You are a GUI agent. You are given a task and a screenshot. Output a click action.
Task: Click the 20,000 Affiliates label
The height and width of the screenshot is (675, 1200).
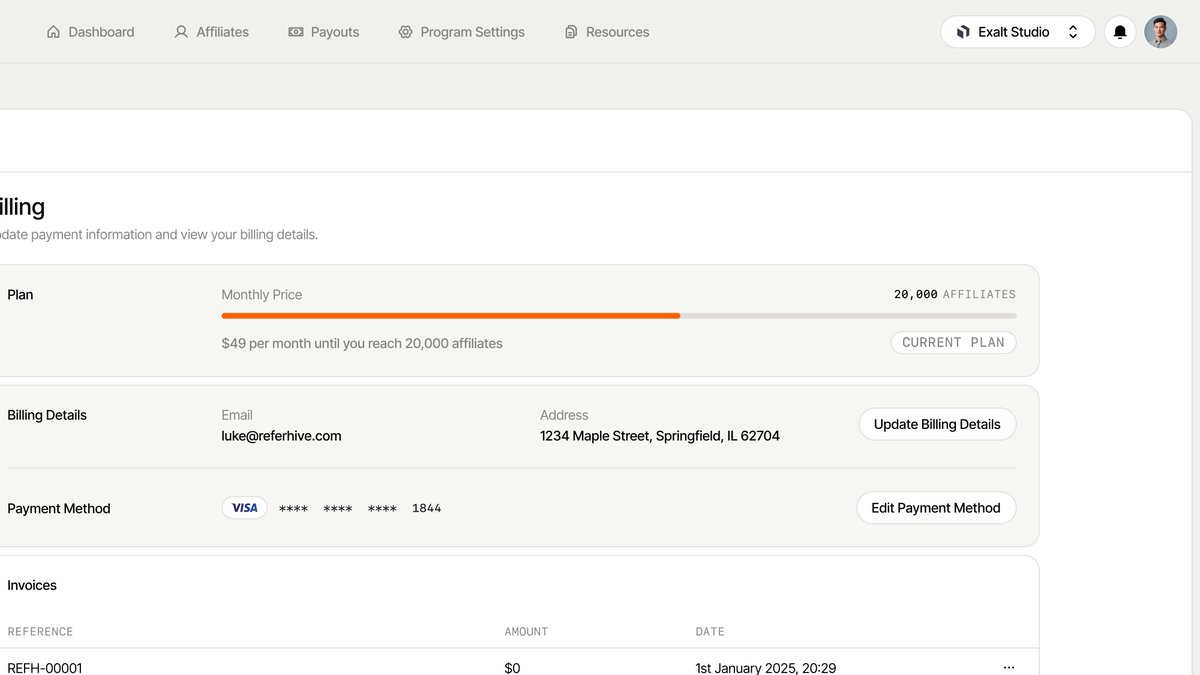tap(955, 294)
